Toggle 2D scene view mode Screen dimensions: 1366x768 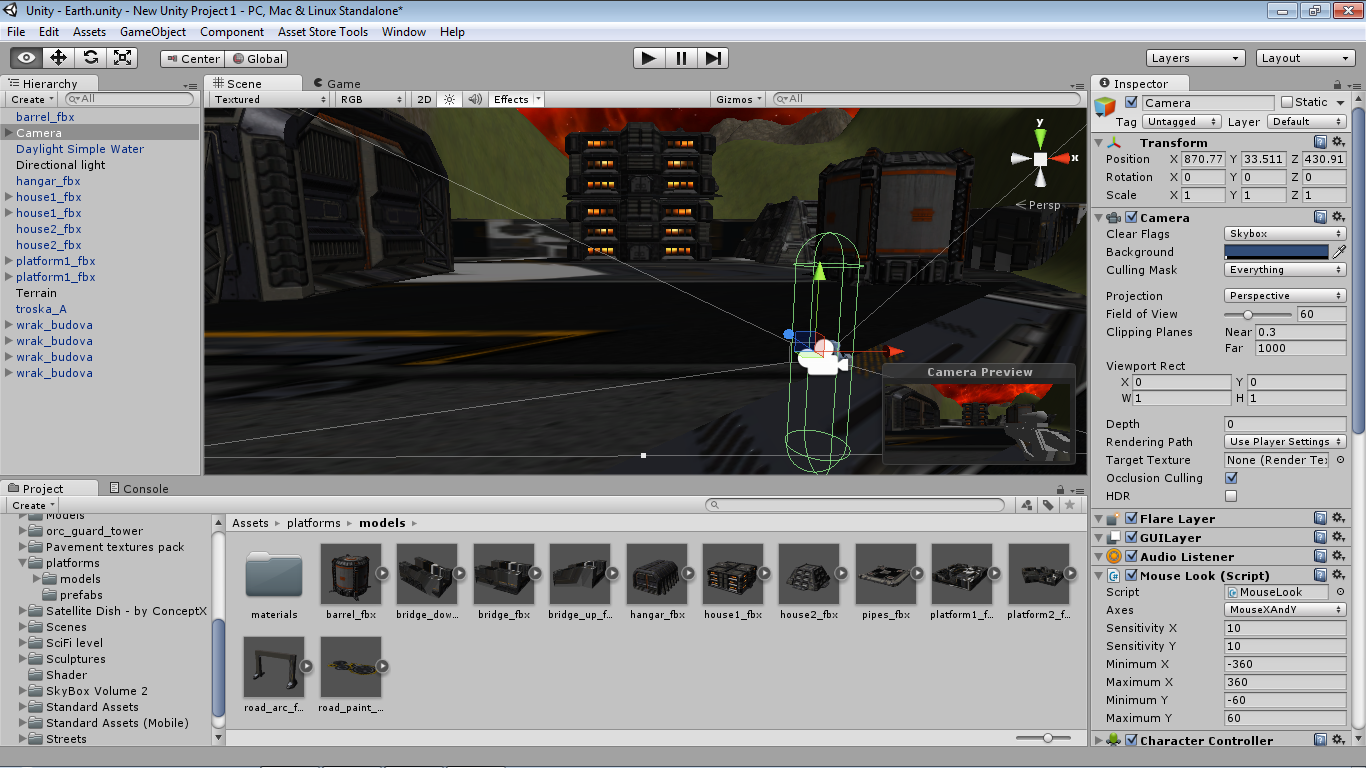(424, 99)
